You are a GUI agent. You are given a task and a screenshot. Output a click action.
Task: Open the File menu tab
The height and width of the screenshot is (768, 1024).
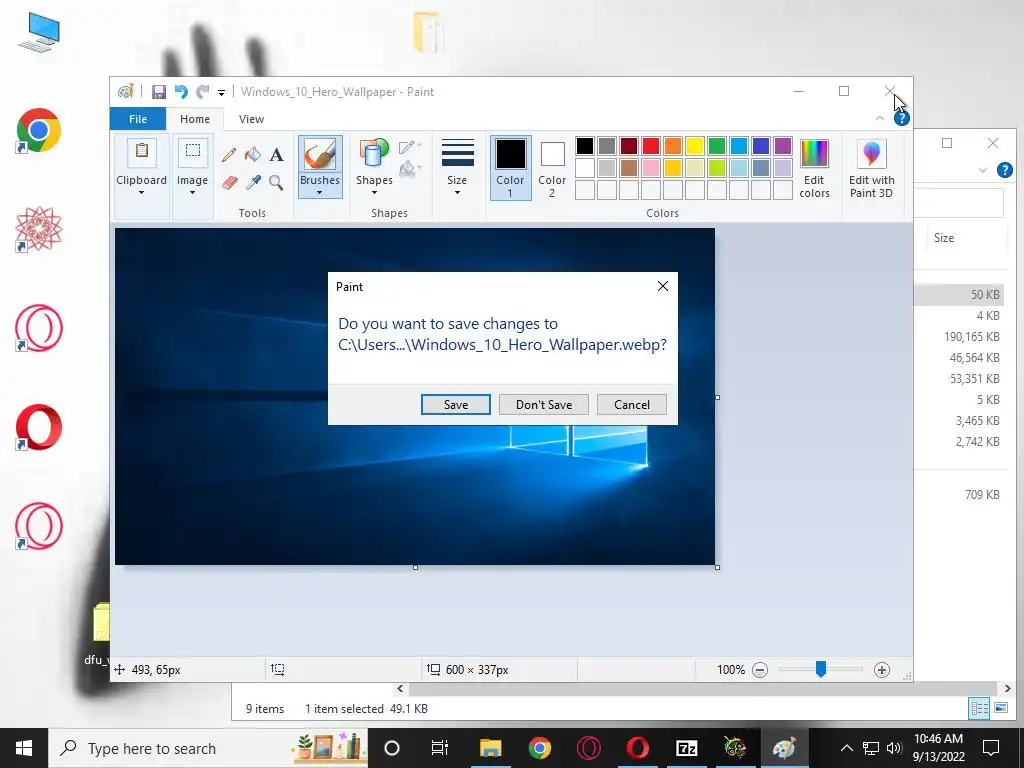138,119
